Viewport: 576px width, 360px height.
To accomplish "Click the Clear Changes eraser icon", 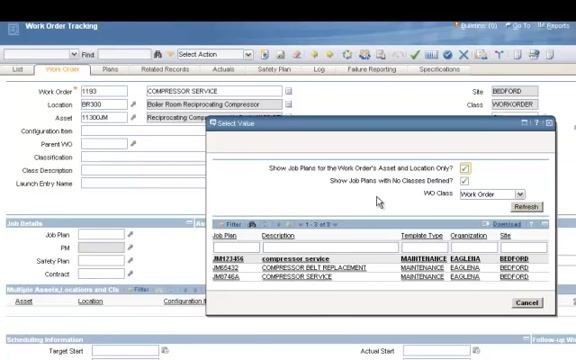I will point(297,55).
